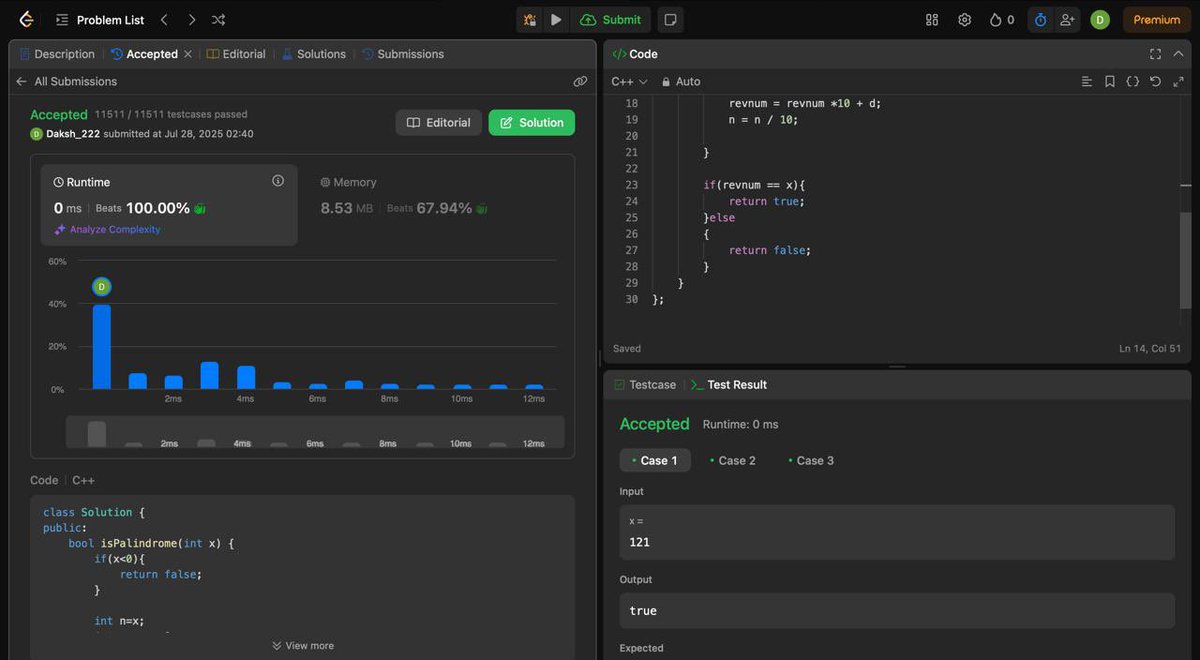Click Analyze Complexity link
The image size is (1200, 660).
pos(108,229)
